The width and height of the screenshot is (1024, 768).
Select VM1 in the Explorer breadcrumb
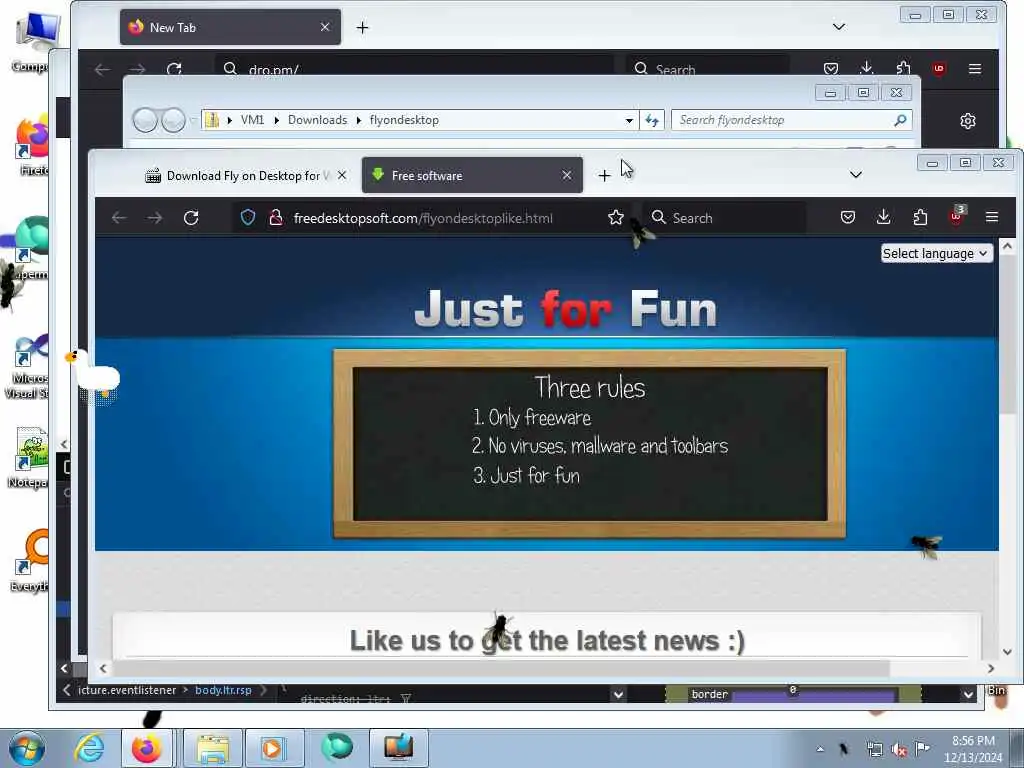pos(252,120)
